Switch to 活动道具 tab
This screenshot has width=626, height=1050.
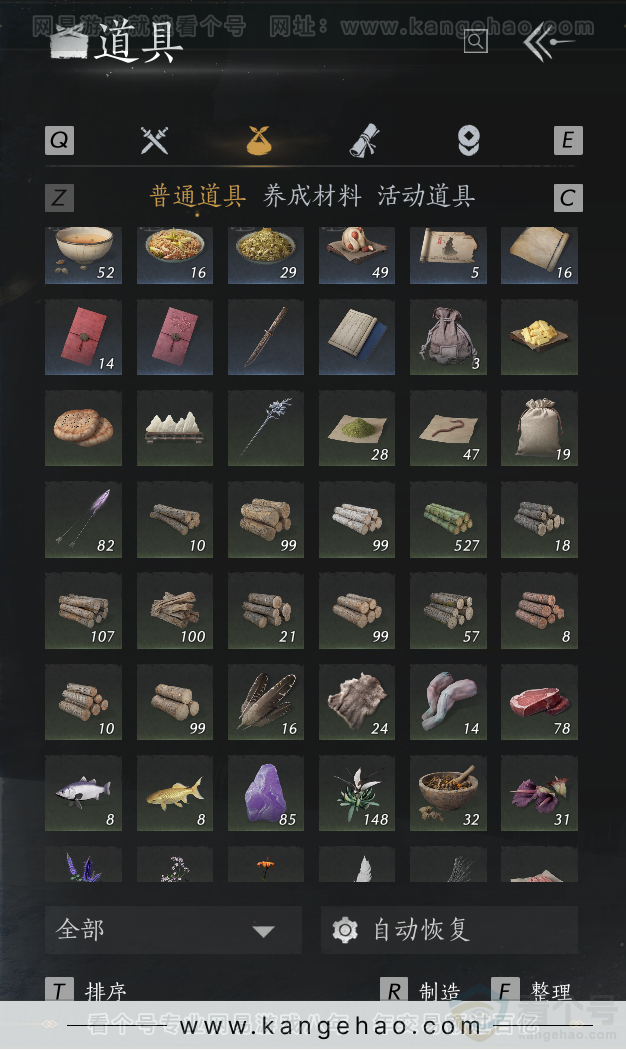426,196
